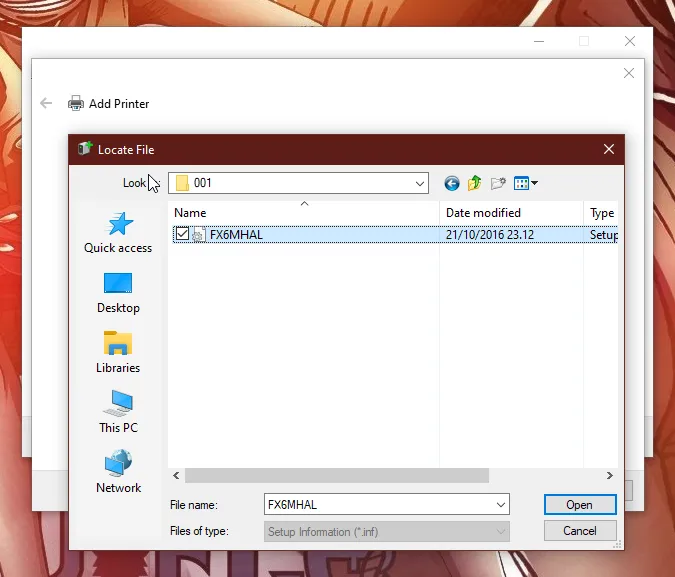Create a new folder
Image resolution: width=675 pixels, height=577 pixels.
click(498, 183)
